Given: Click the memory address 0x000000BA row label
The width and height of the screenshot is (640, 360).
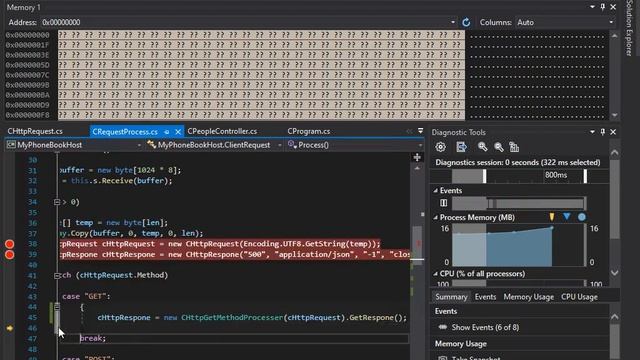Looking at the screenshot, I should coord(28,95).
